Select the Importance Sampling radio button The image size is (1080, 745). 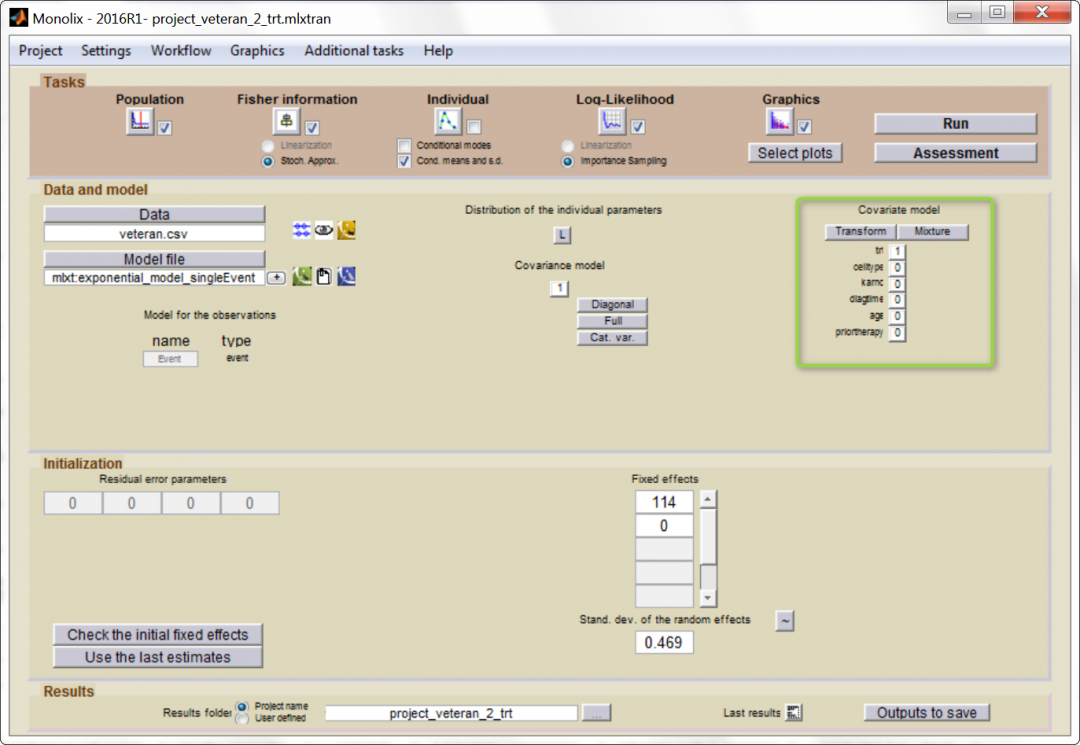tap(568, 160)
